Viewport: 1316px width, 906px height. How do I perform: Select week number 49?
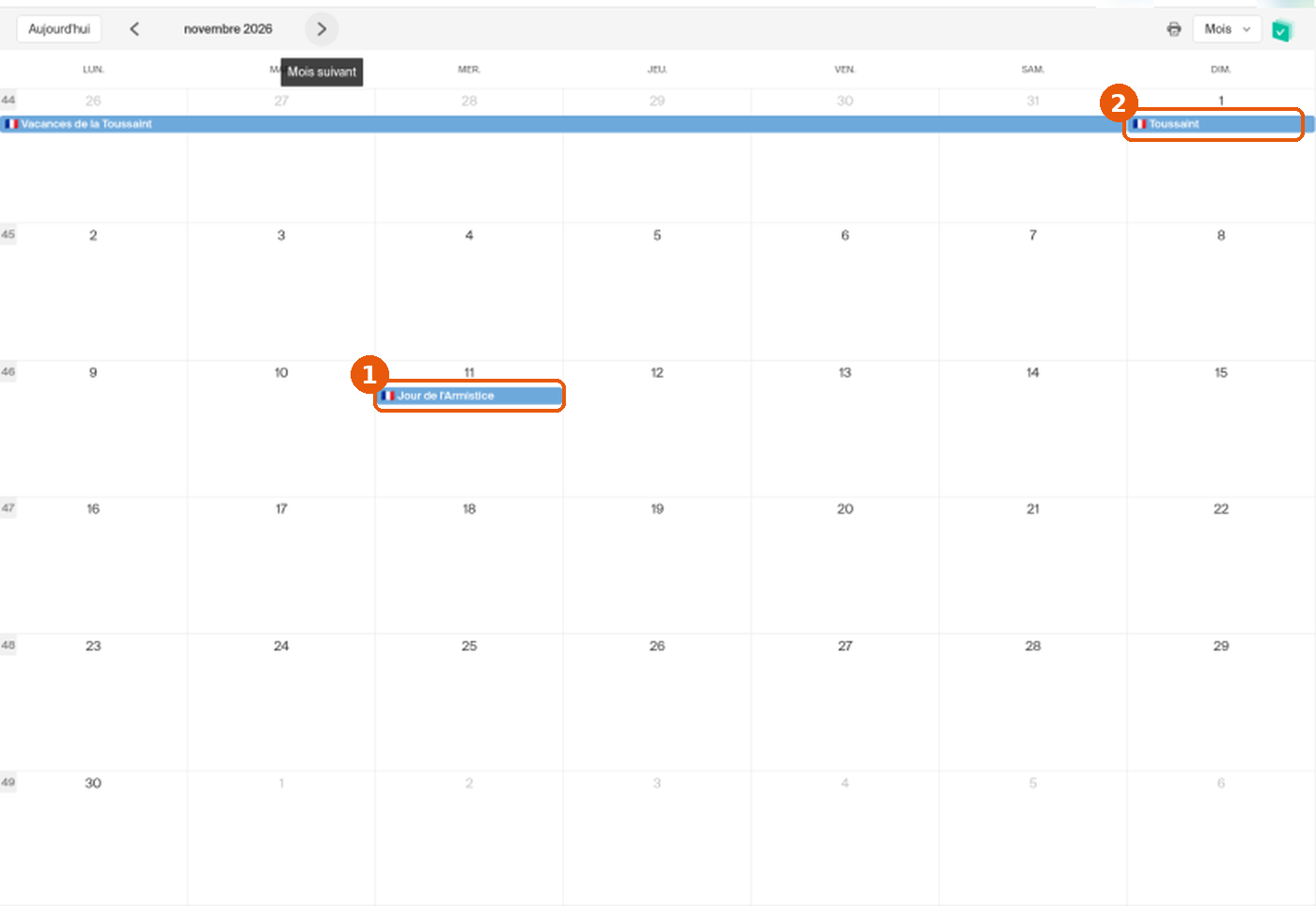coord(8,782)
